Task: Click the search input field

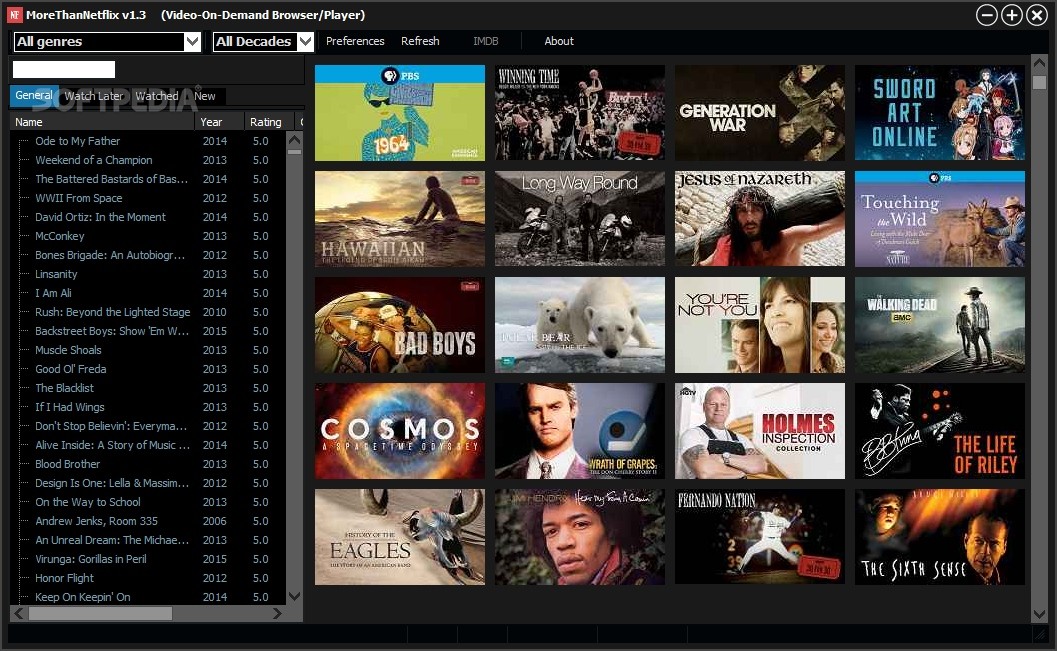Action: click(64, 69)
